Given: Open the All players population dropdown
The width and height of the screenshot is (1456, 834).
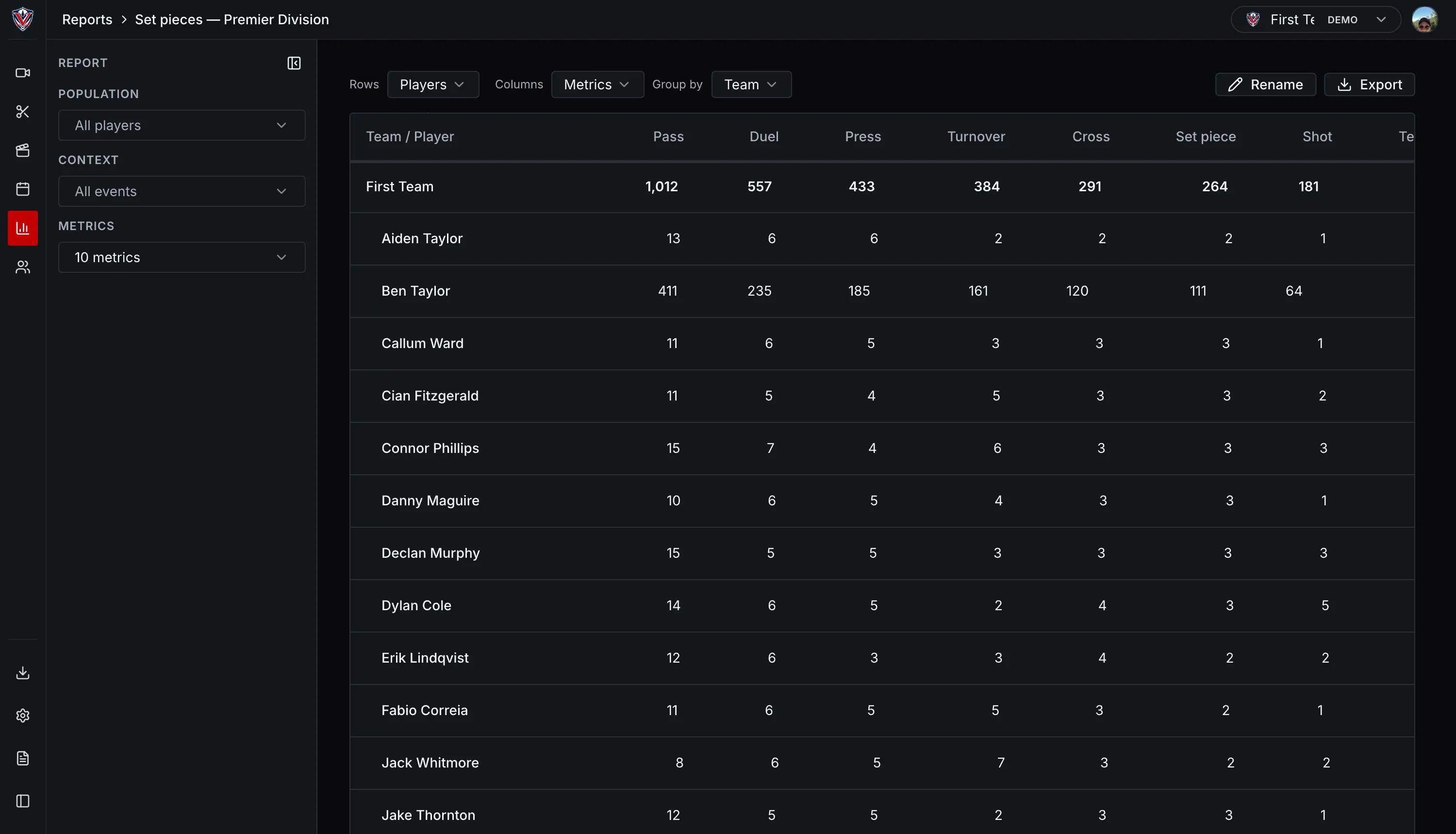Looking at the screenshot, I should coord(182,125).
